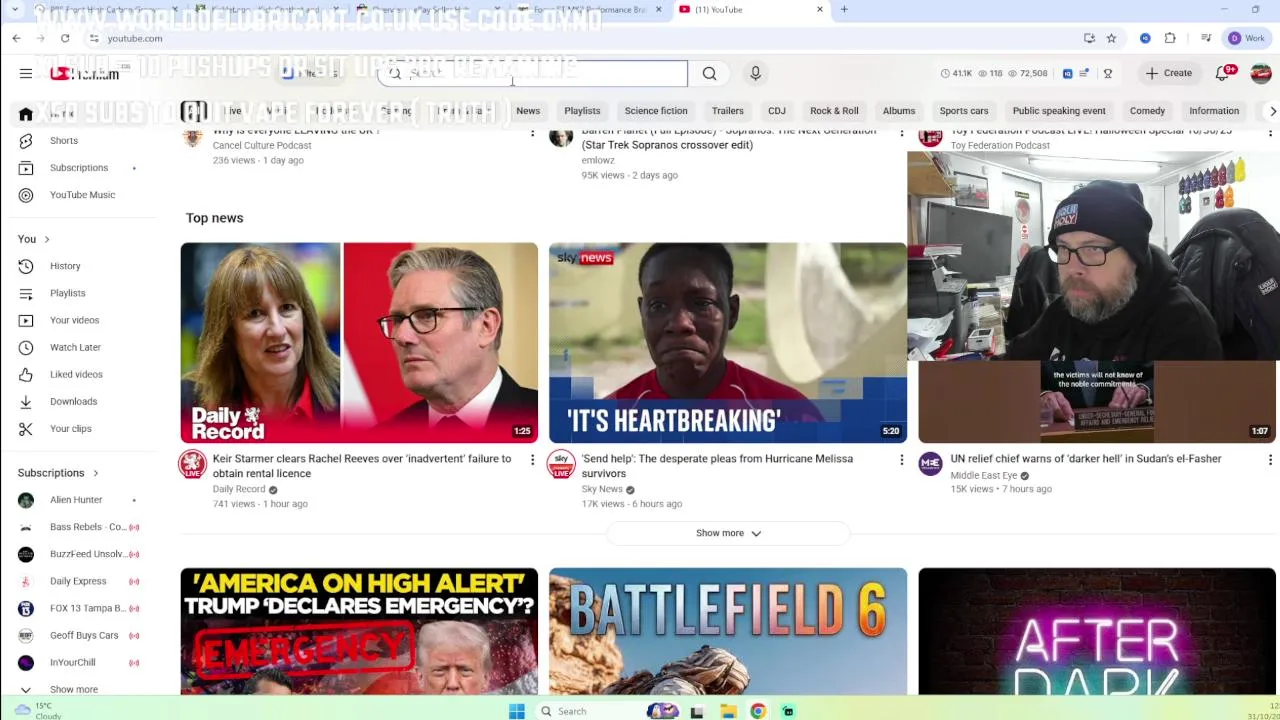1280x720 pixels.
Task: Select the Trailers chip
Action: pos(727,111)
